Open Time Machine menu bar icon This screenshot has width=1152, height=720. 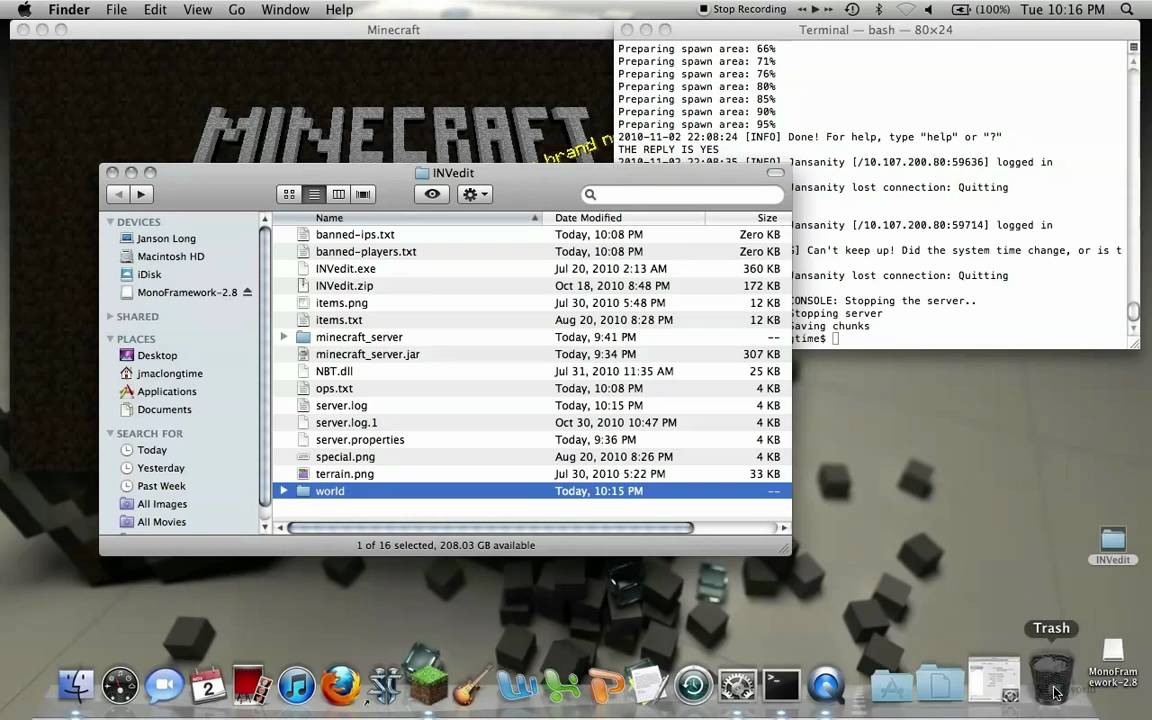[852, 10]
